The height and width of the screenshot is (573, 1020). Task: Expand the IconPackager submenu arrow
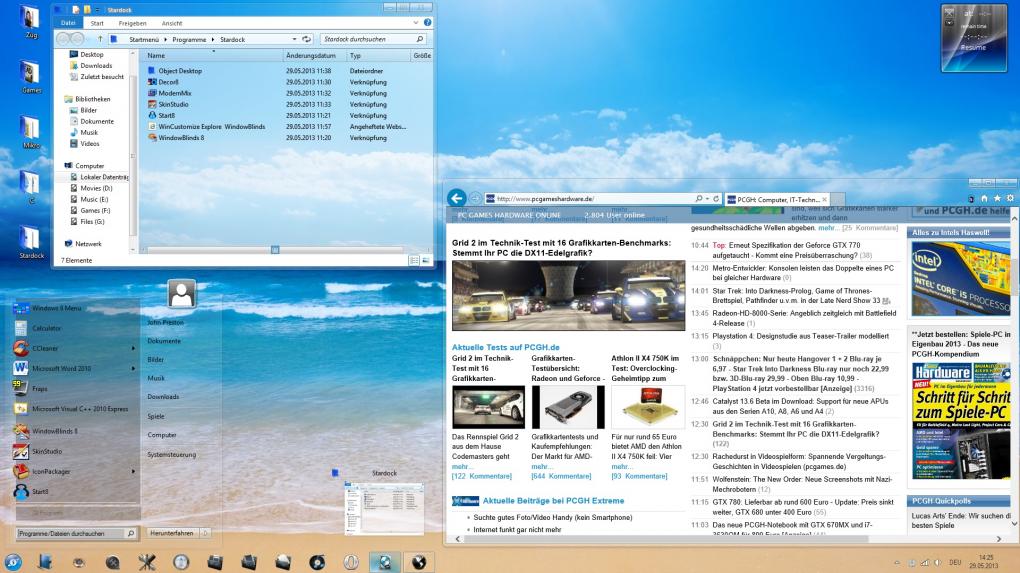tap(133, 472)
